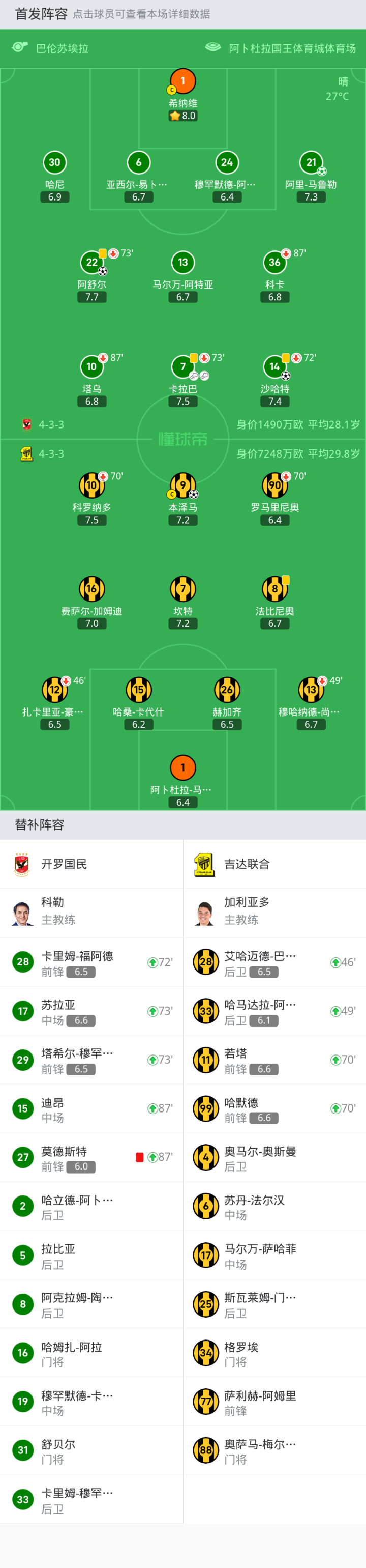The height and width of the screenshot is (1568, 366).
Task: Open substitute 莫德斯特 row with red card
Action: coord(91,1157)
